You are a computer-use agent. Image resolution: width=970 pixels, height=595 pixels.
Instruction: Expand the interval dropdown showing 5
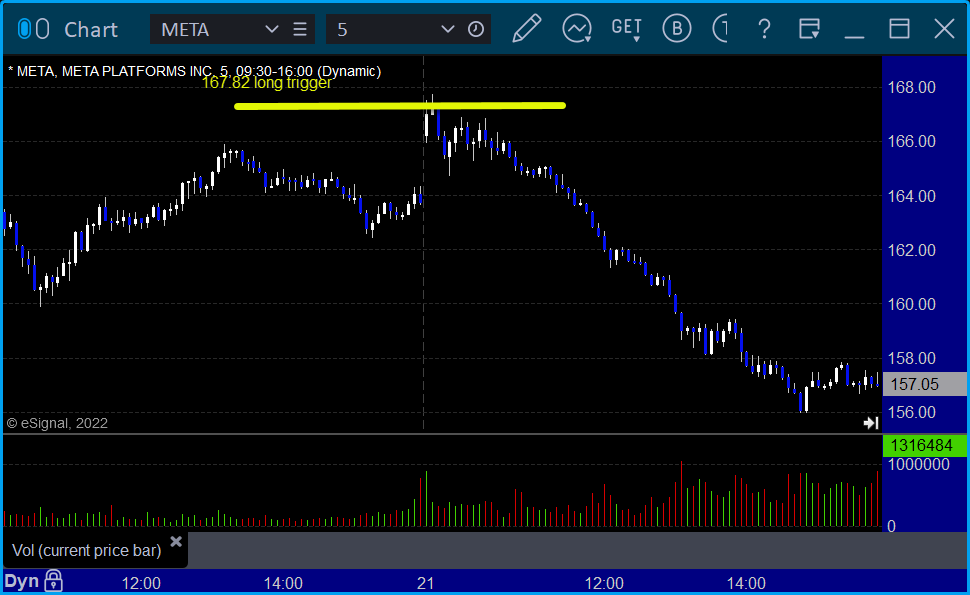click(447, 29)
